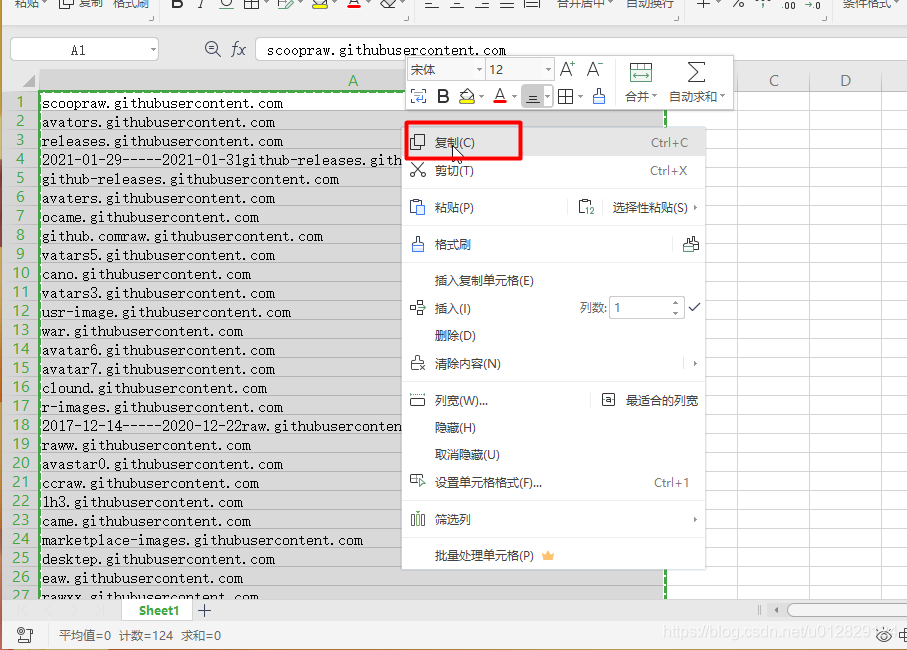Viewport: 907px width, 650px height.
Task: Click the insert icon beside 插入(I)
Action: click(418, 308)
